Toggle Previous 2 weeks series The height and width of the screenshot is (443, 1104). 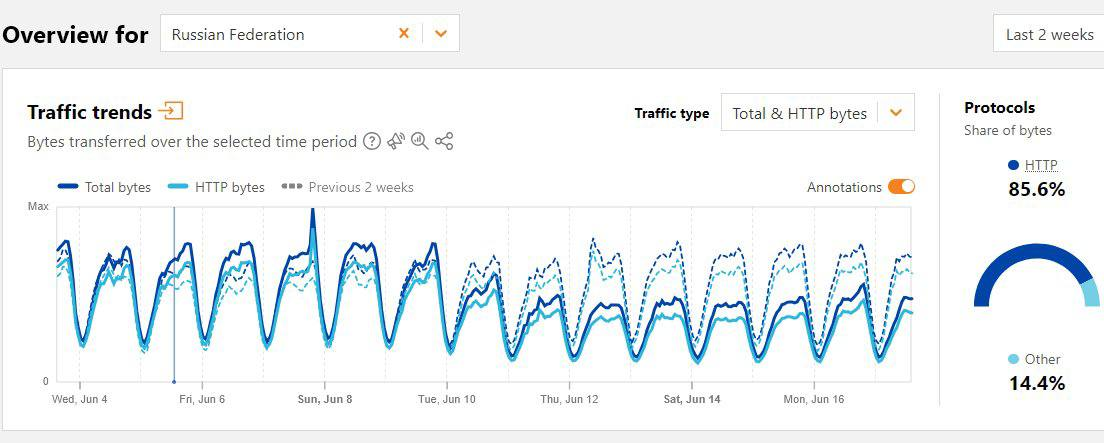(348, 187)
